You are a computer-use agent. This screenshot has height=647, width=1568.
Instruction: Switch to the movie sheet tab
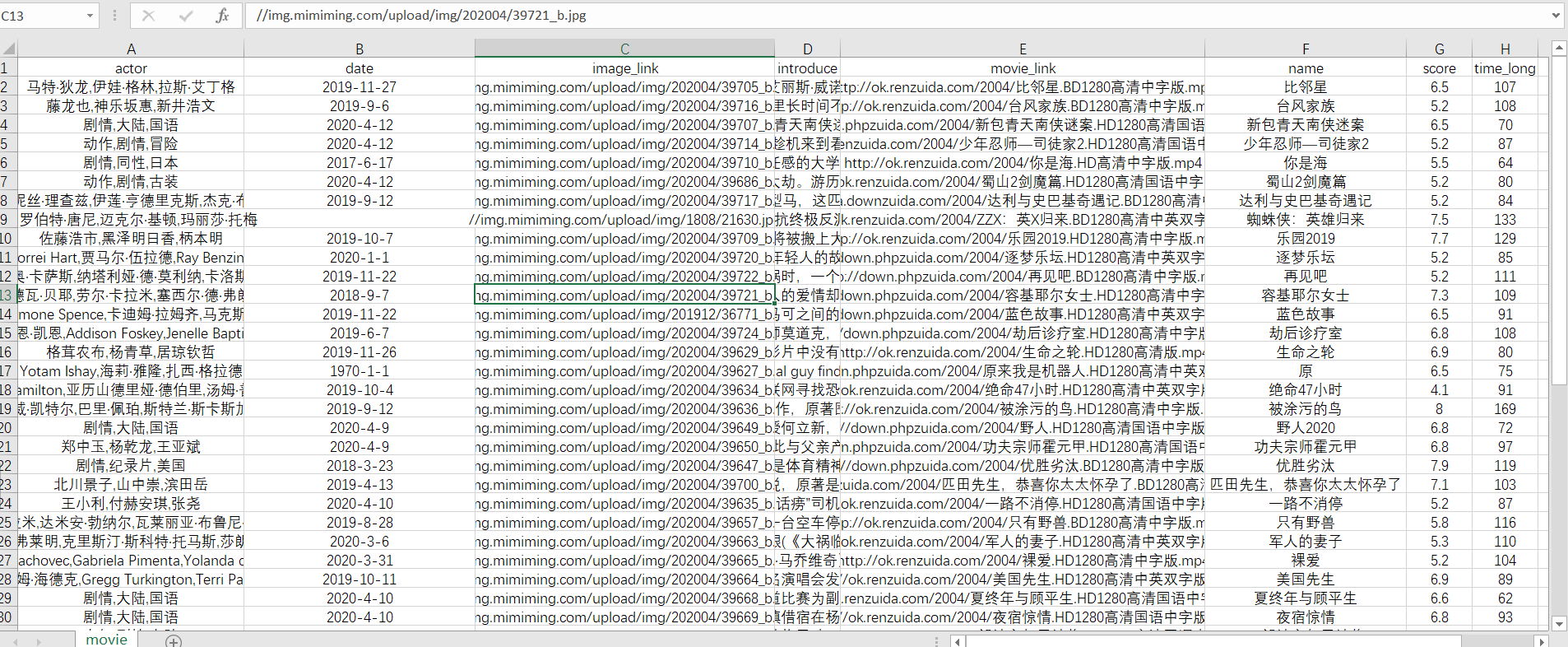click(107, 640)
